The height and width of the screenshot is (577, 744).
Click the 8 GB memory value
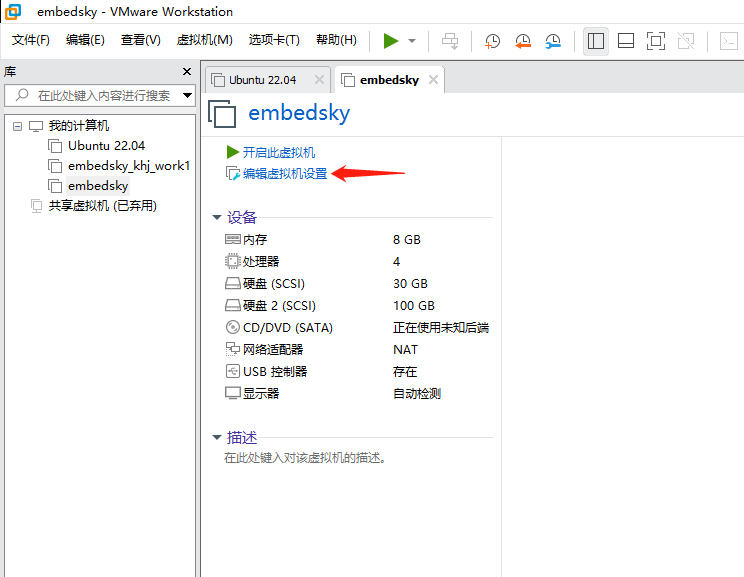pos(407,240)
